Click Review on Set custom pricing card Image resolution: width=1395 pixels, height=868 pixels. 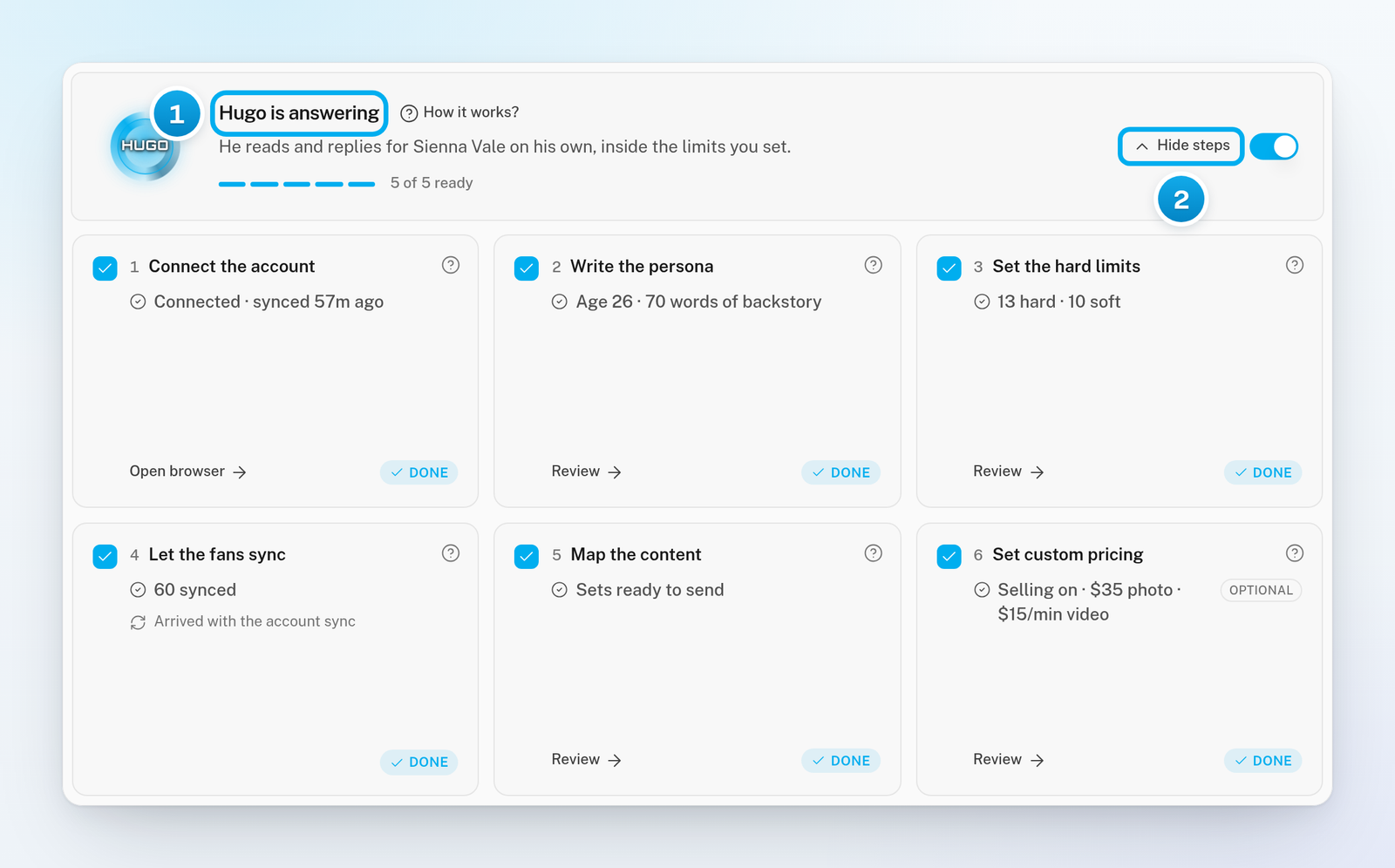pos(1009,760)
